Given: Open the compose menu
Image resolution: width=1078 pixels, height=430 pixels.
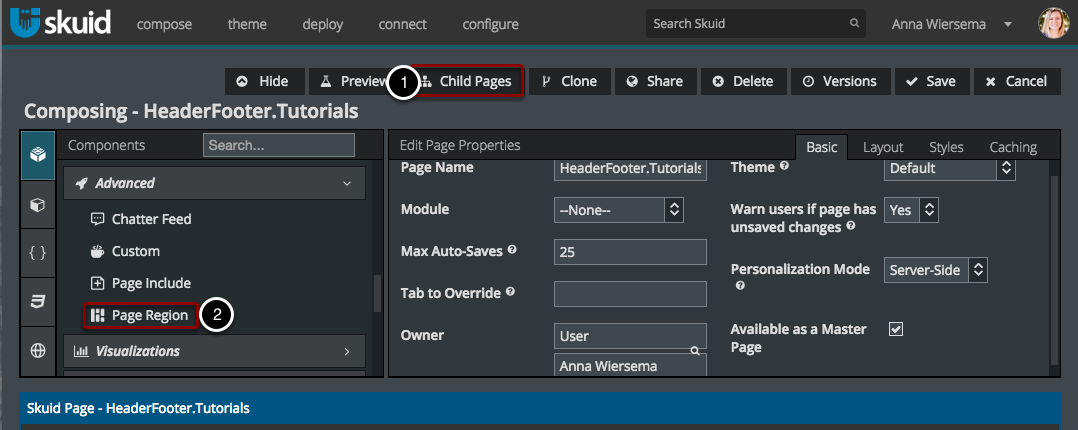Looking at the screenshot, I should (164, 24).
